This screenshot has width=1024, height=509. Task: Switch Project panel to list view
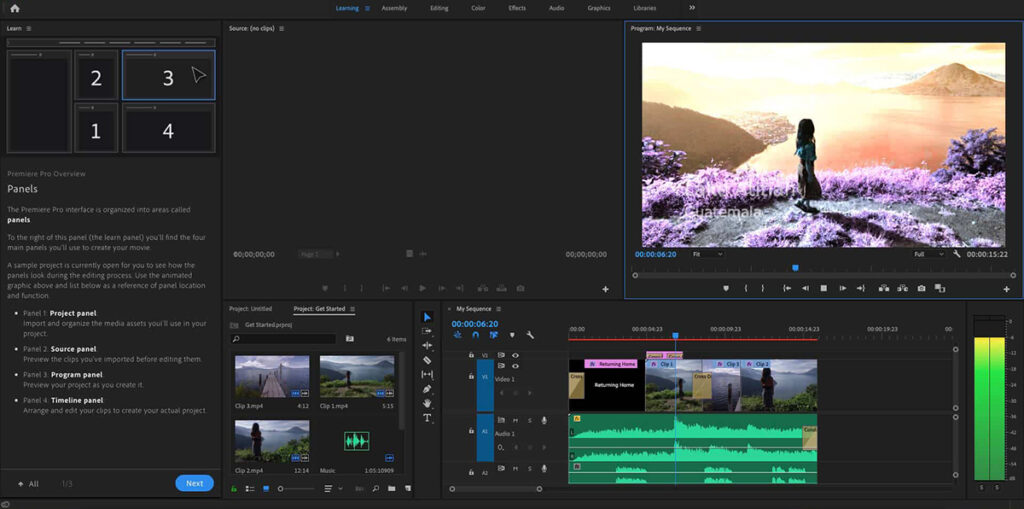click(249, 488)
